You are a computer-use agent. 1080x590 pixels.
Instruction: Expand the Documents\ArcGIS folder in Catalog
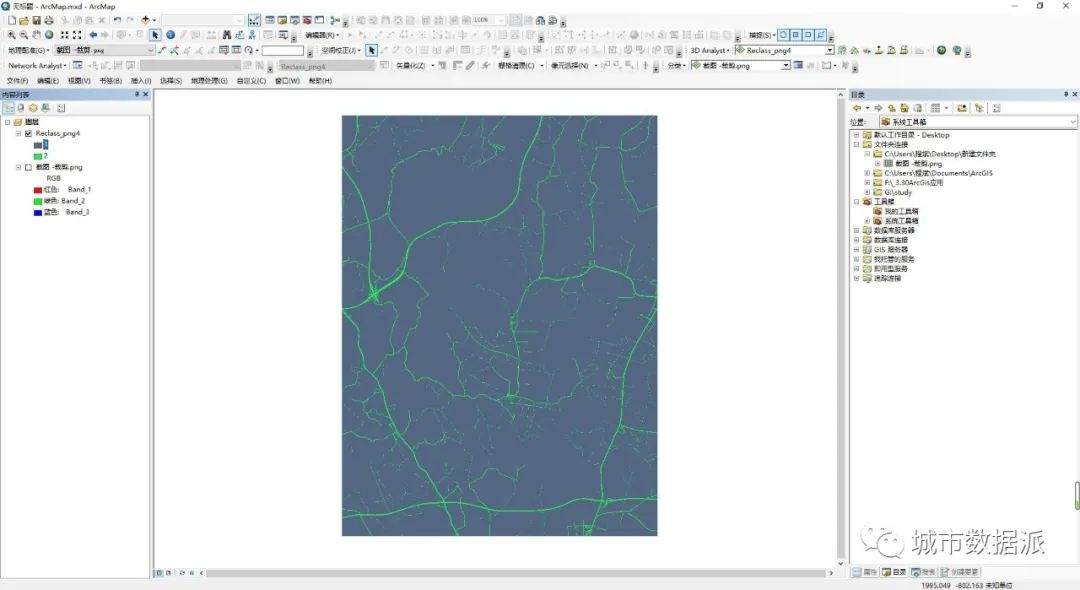coord(867,173)
